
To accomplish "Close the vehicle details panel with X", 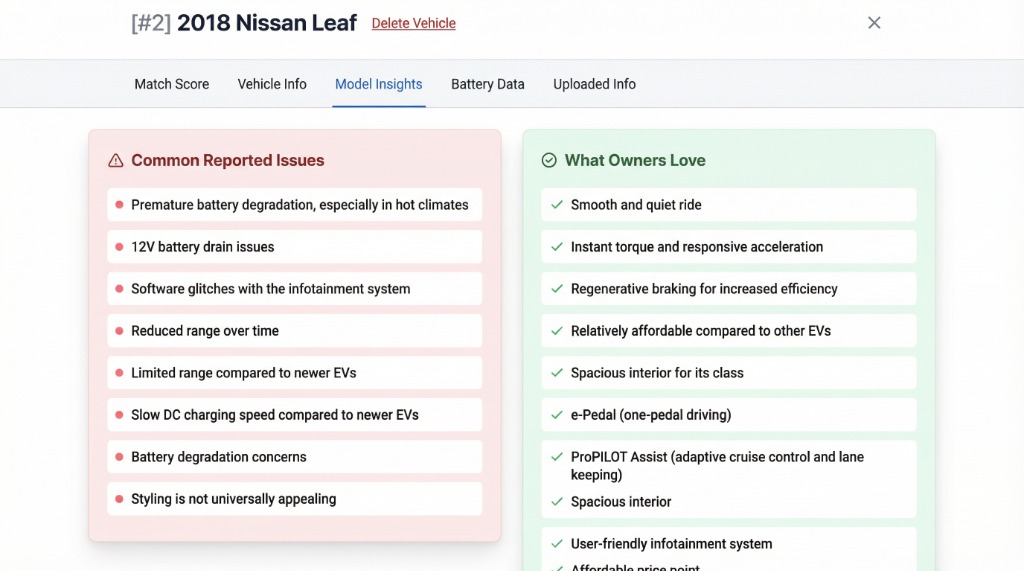I will click(874, 23).
